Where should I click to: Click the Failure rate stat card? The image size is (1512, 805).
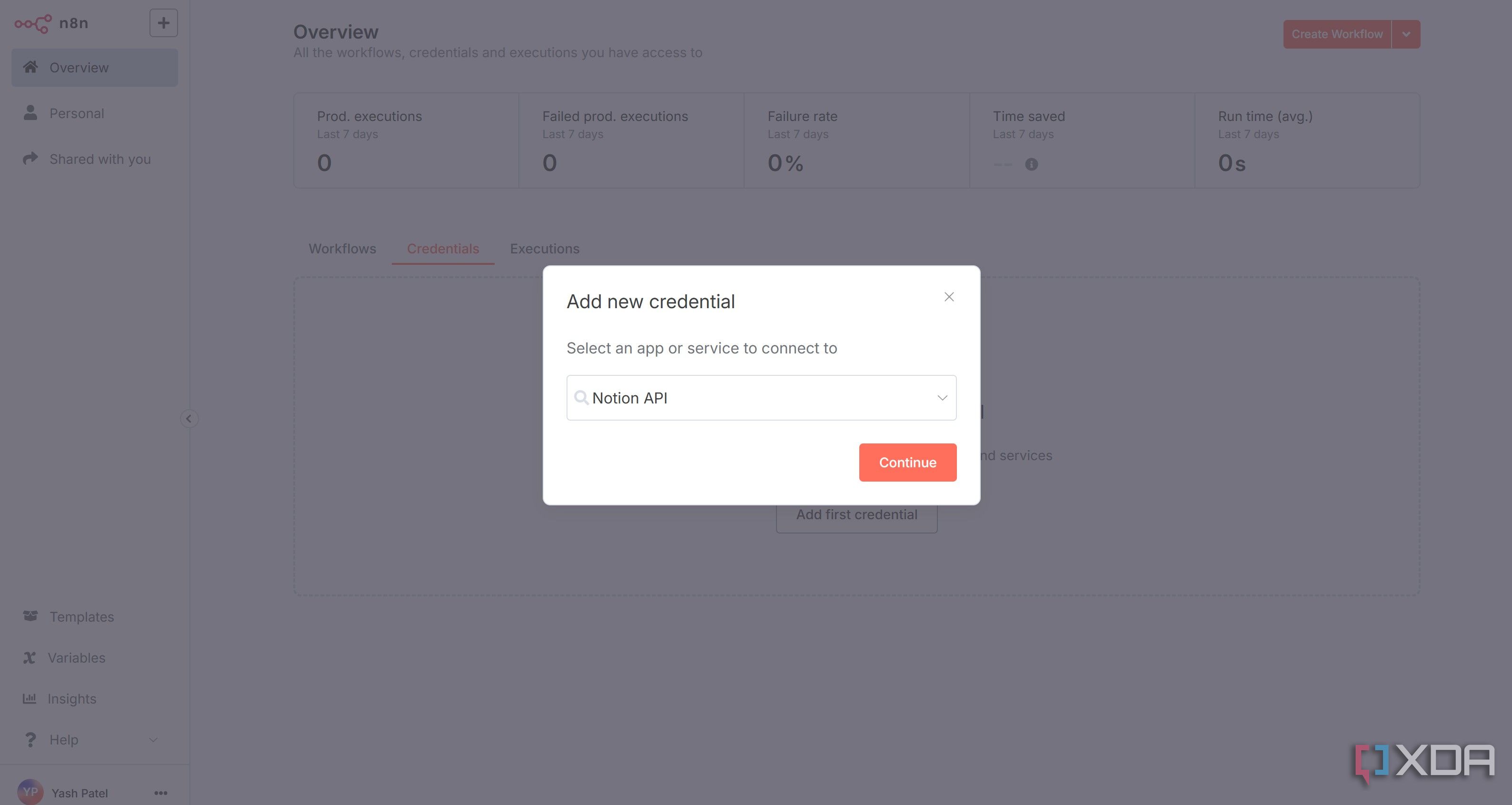857,141
